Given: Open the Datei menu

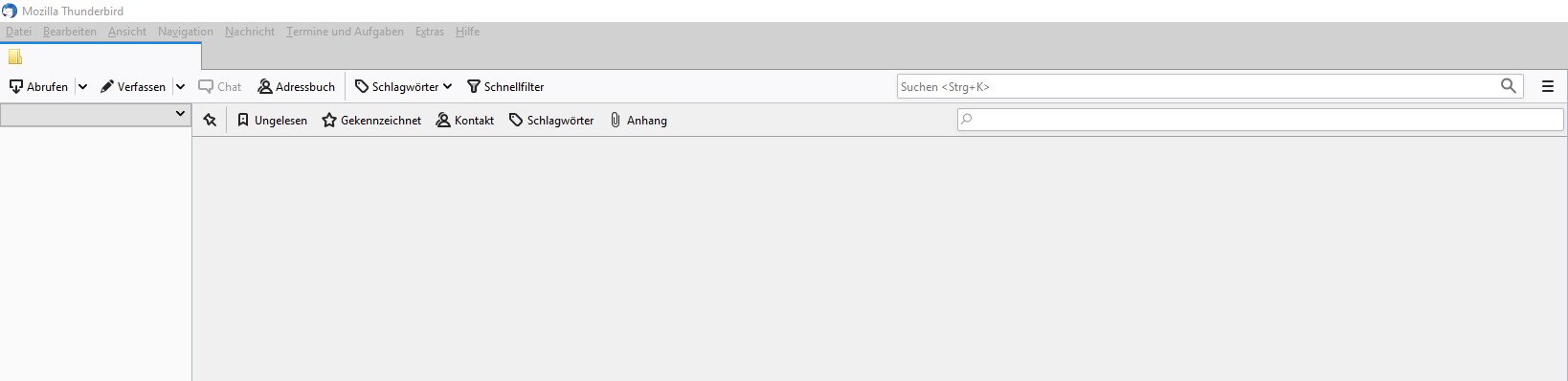Looking at the screenshot, I should tap(18, 32).
